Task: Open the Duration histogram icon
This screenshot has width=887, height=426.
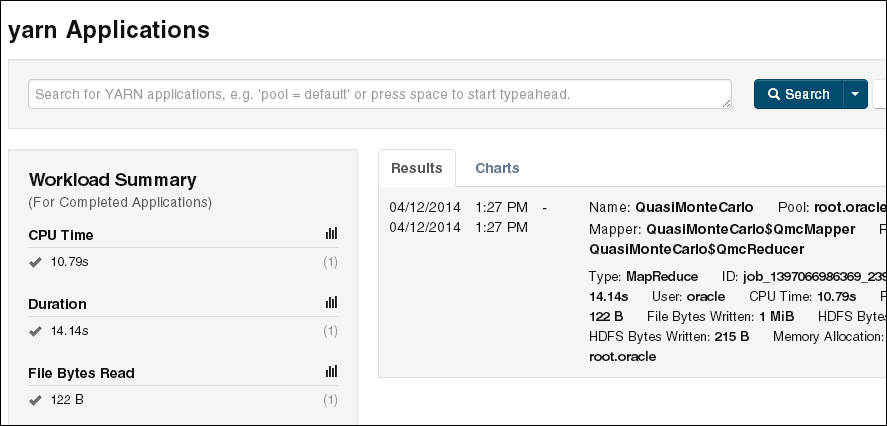Action: [x=331, y=303]
